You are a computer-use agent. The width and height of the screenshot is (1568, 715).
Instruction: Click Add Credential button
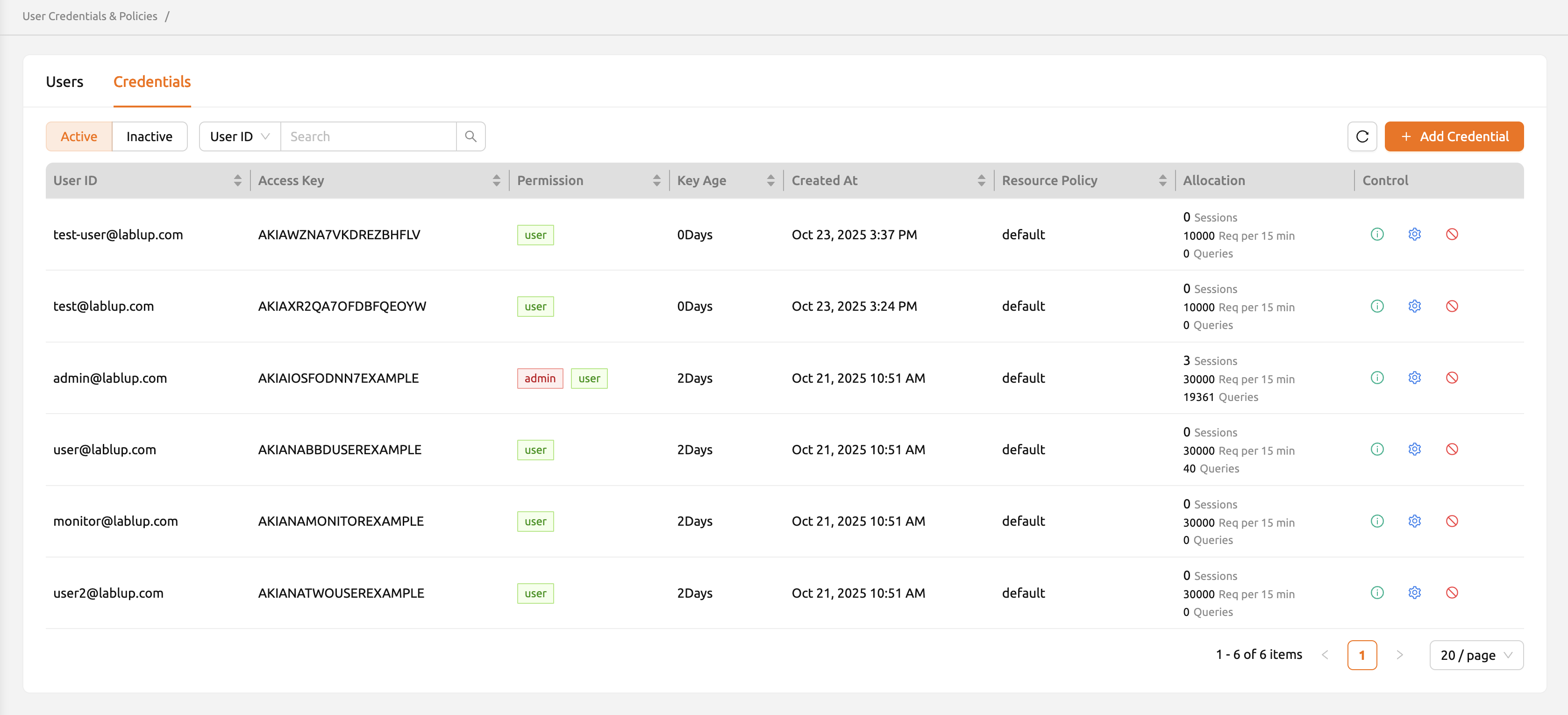pyautogui.click(x=1454, y=136)
